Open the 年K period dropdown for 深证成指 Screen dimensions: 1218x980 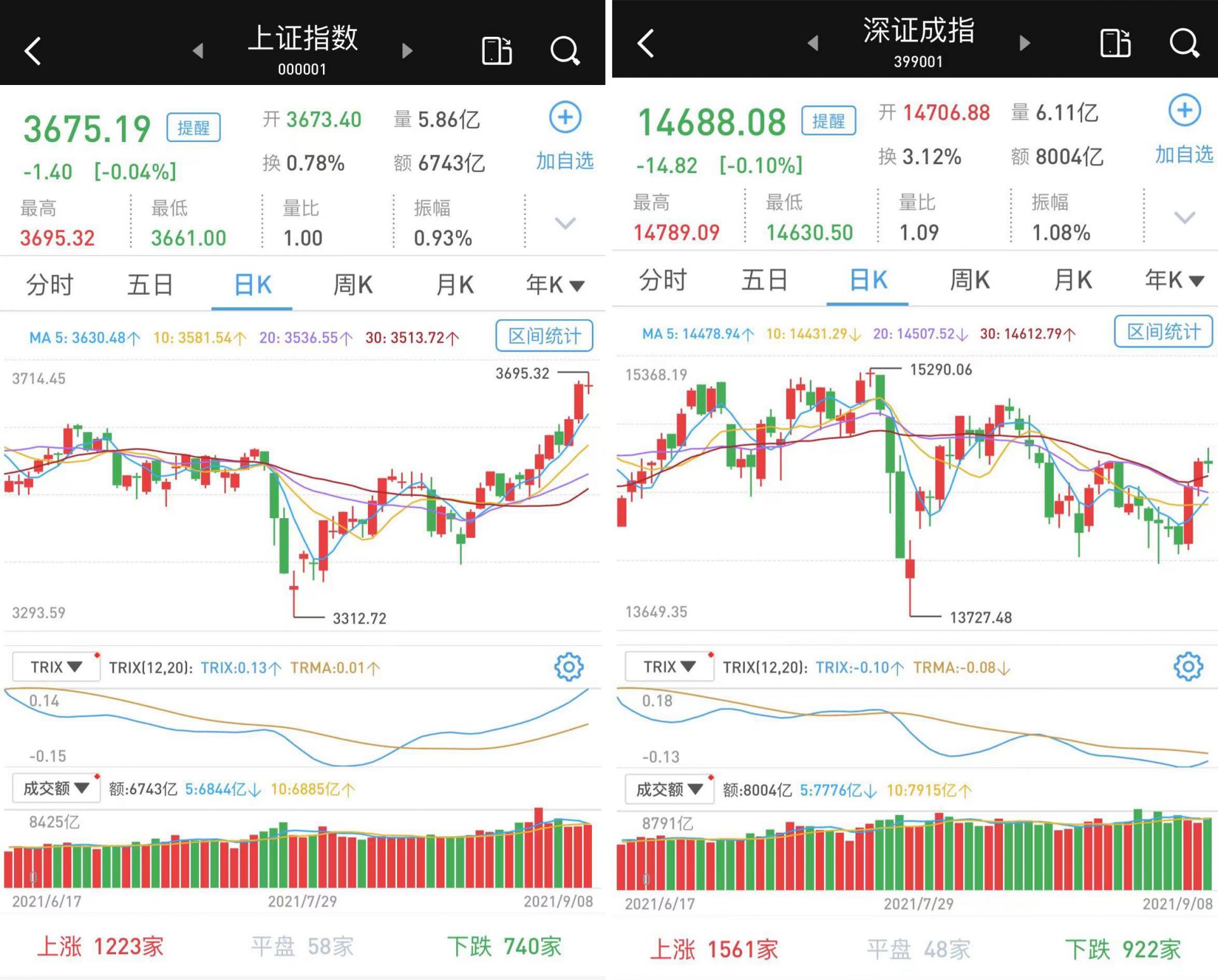1174,280
